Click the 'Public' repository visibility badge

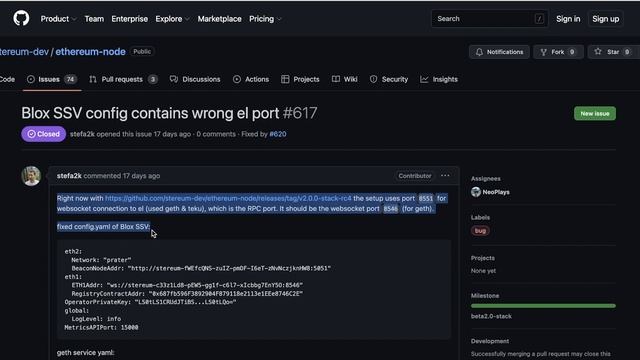coord(142,51)
